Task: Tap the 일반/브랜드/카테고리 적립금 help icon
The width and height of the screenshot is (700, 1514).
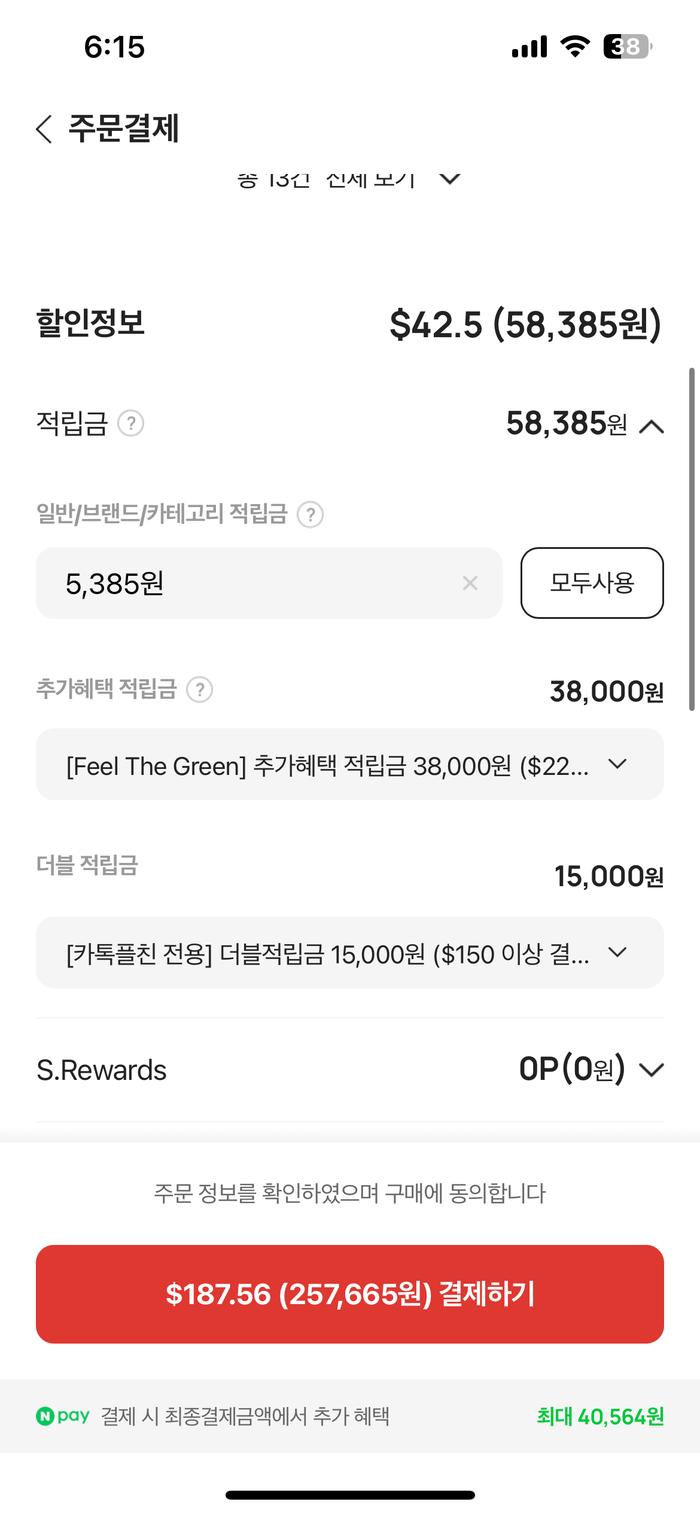Action: click(x=312, y=515)
